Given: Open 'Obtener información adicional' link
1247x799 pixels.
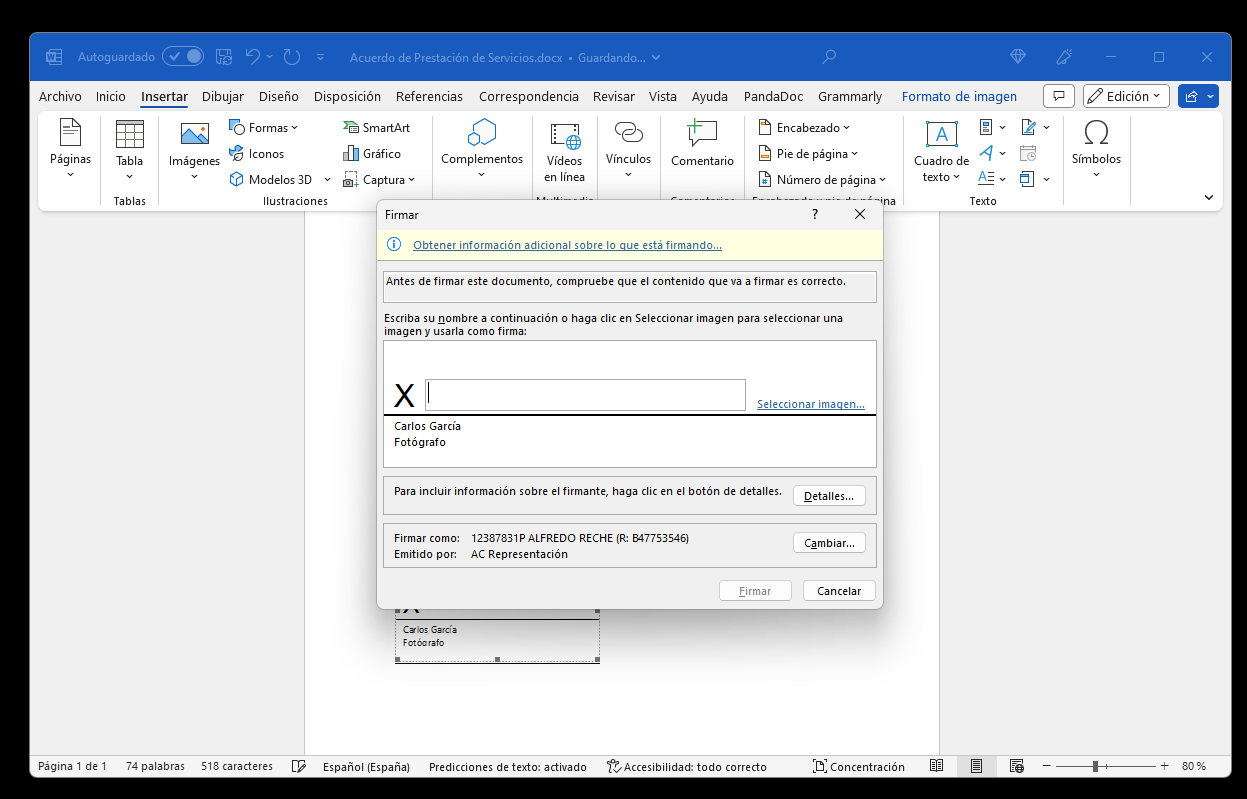Looking at the screenshot, I should coord(567,245).
